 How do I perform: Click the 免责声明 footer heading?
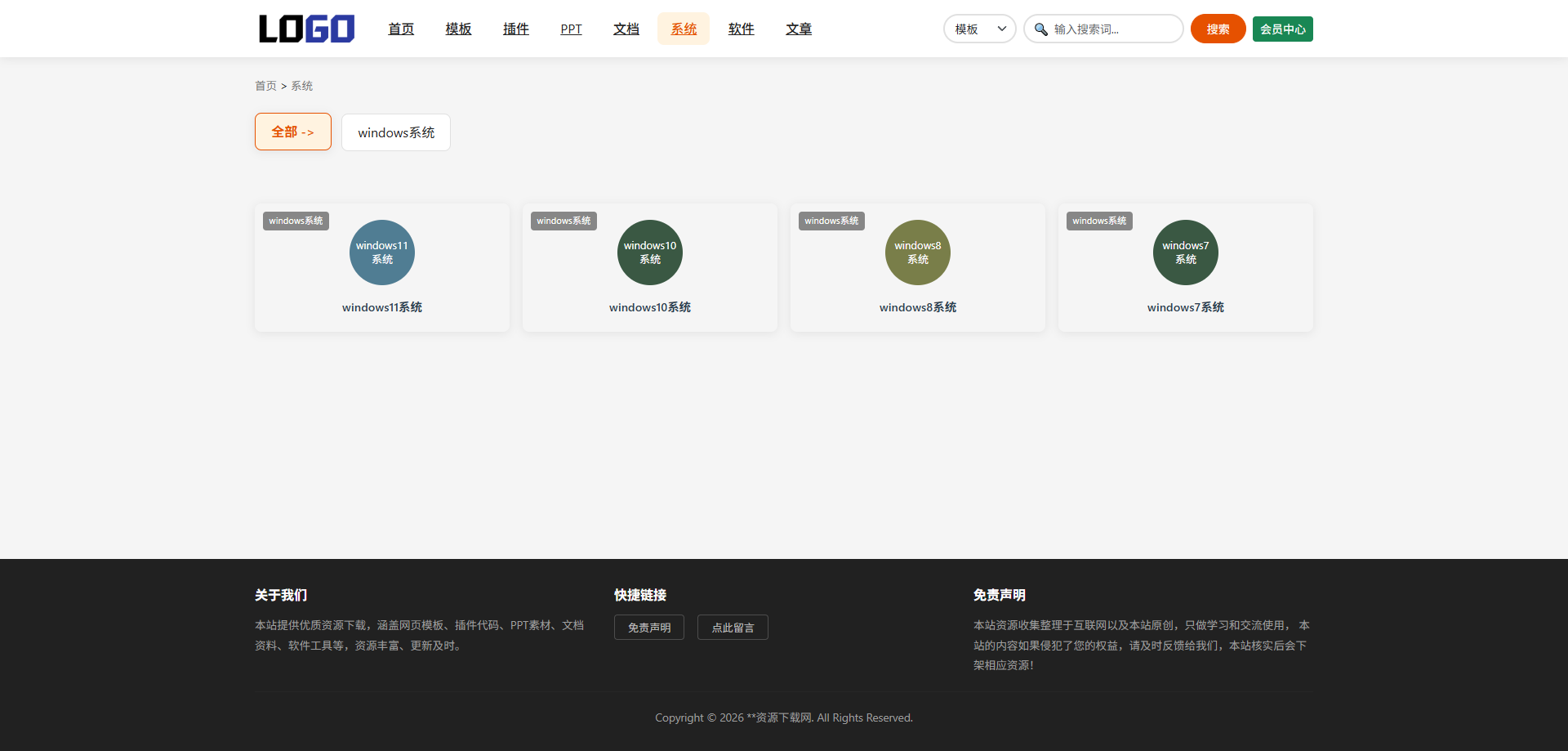1000,595
